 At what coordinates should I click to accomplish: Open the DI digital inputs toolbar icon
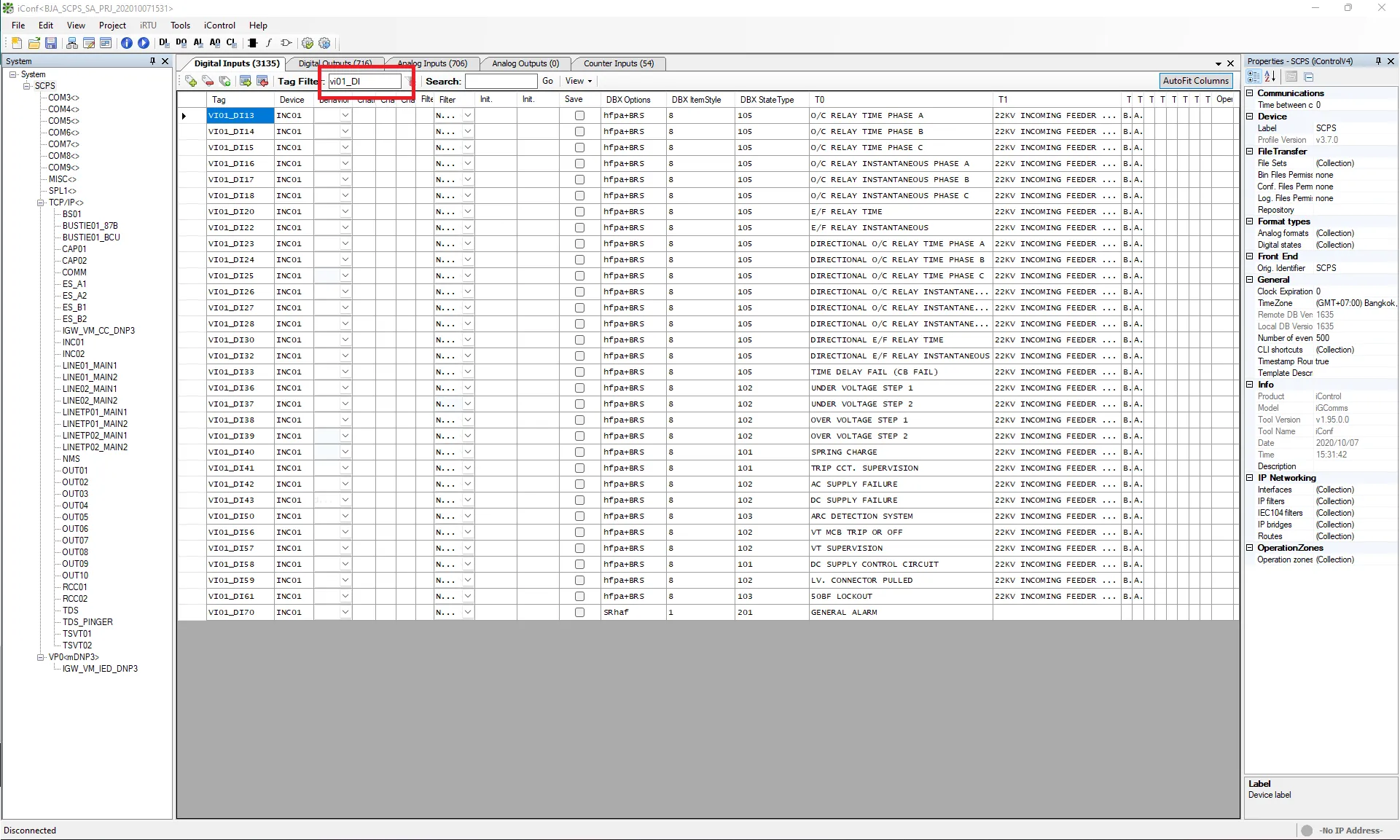point(164,43)
